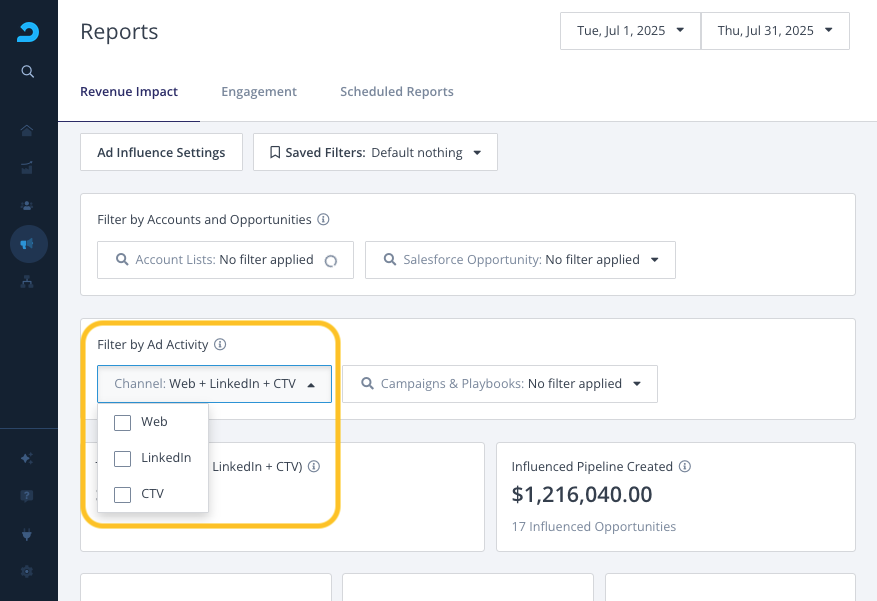Click the help question mark sidebar icon
877x601 pixels.
point(28,496)
